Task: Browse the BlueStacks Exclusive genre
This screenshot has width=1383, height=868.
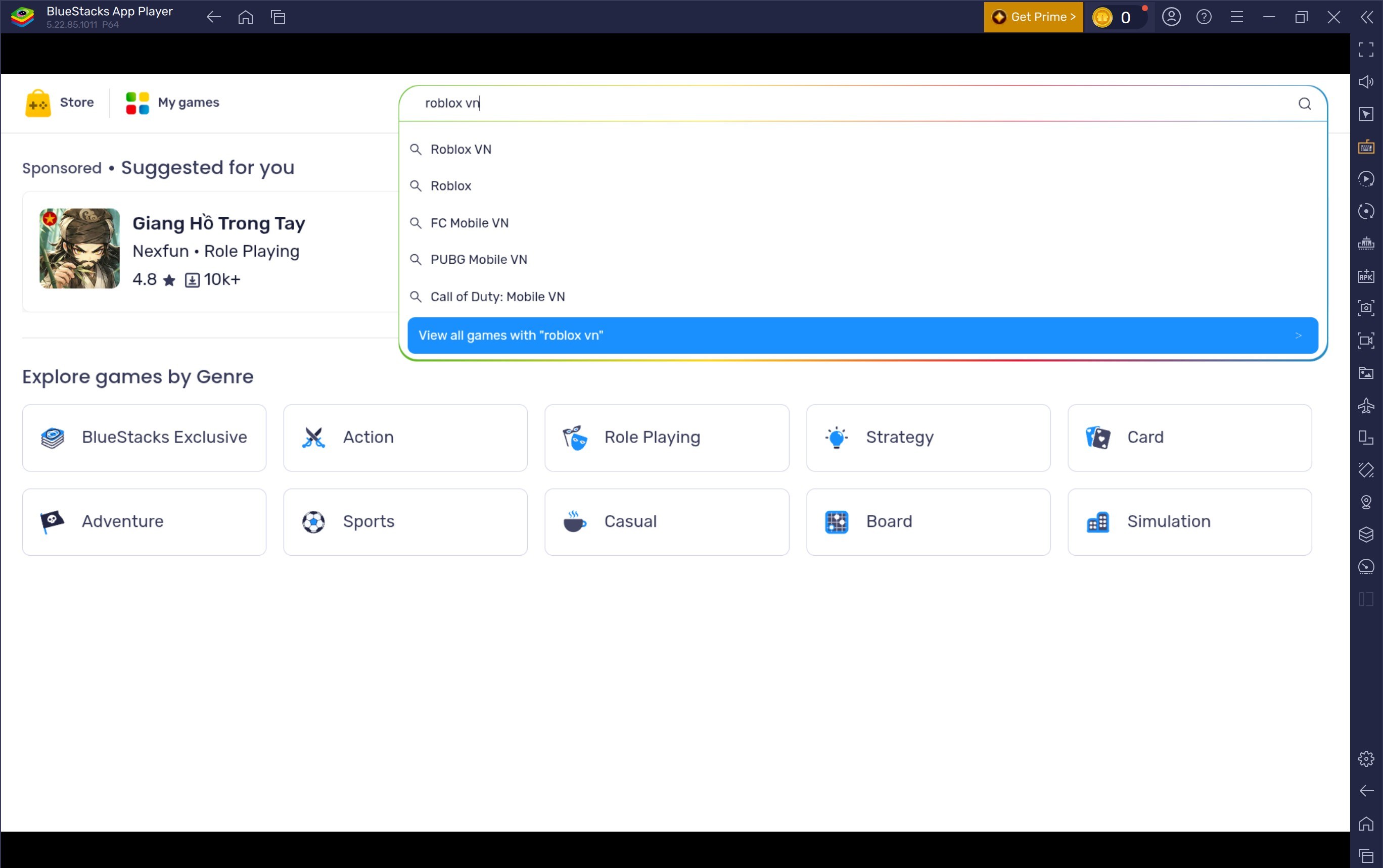Action: (144, 438)
